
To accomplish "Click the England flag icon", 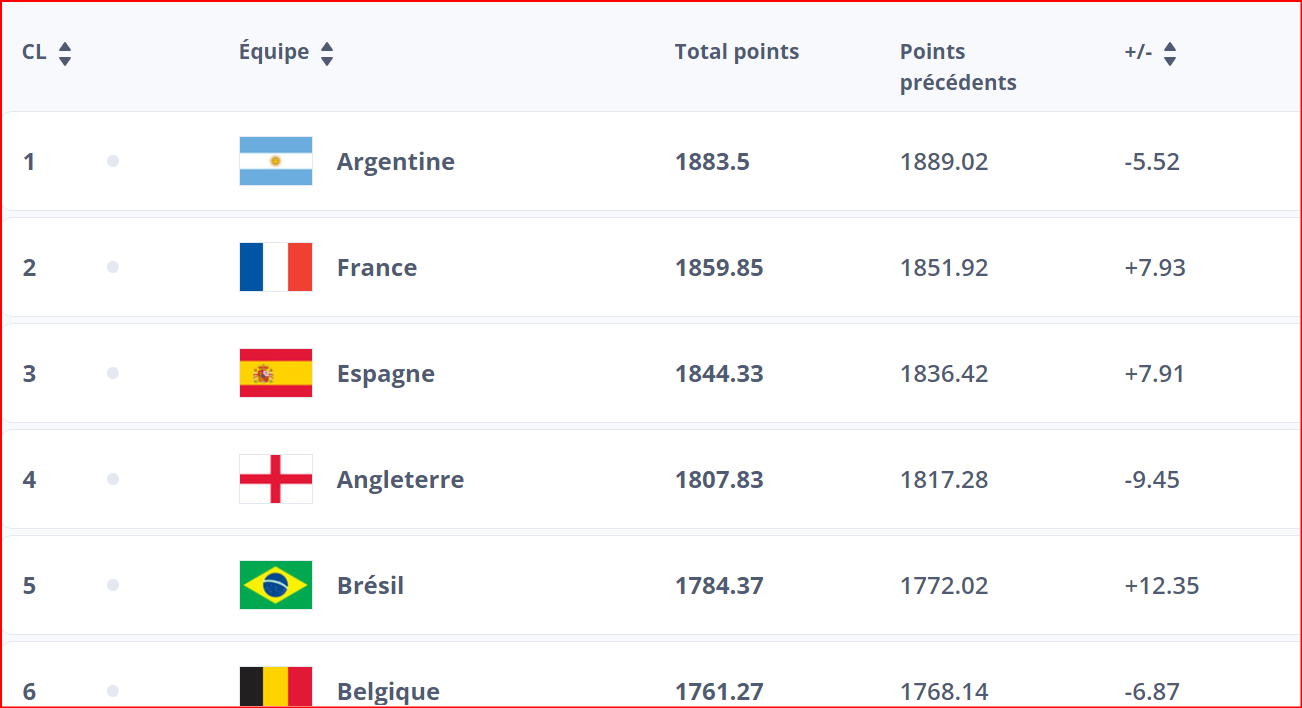I will pos(276,479).
